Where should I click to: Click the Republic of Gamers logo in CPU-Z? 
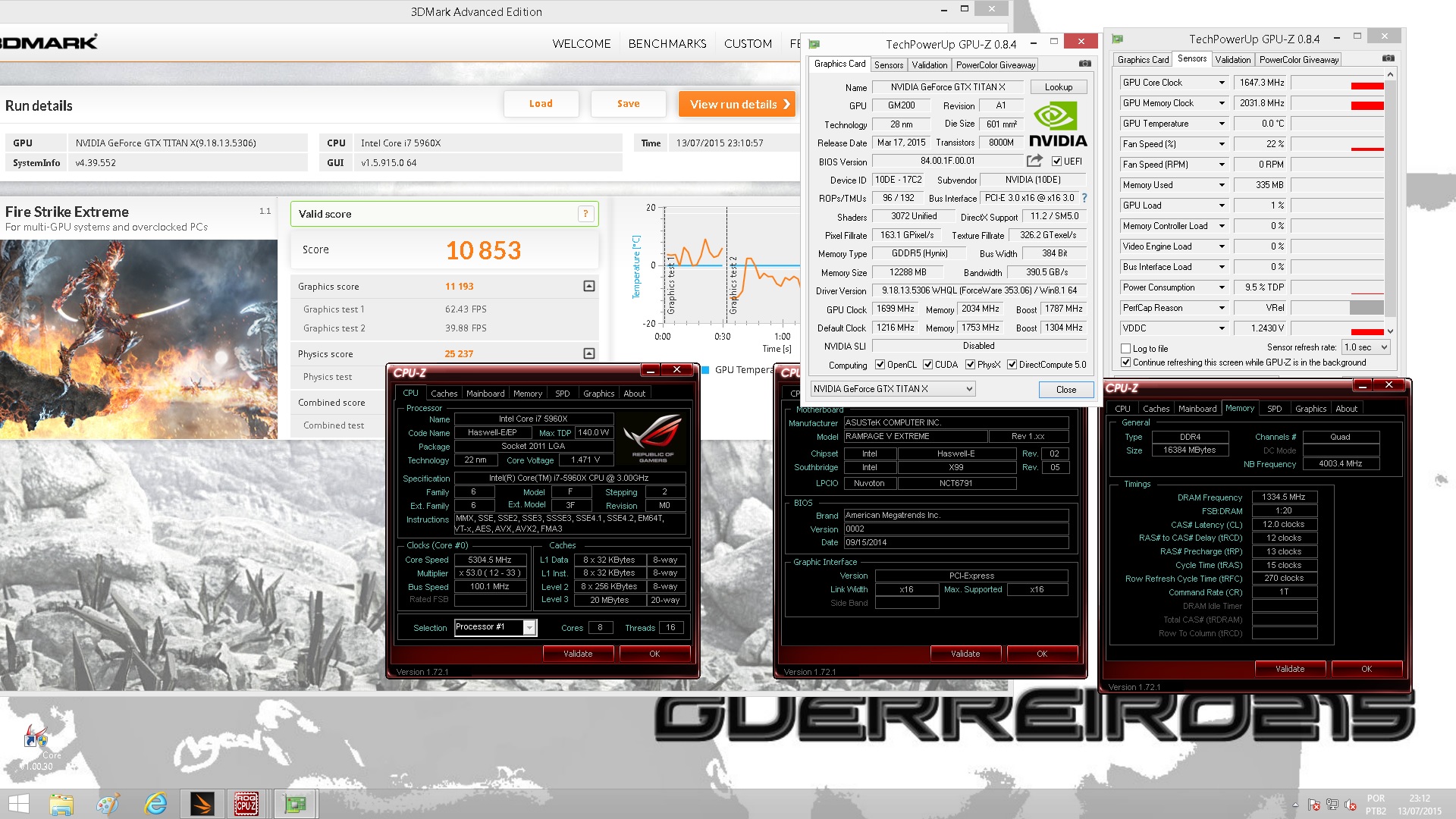click(x=652, y=437)
